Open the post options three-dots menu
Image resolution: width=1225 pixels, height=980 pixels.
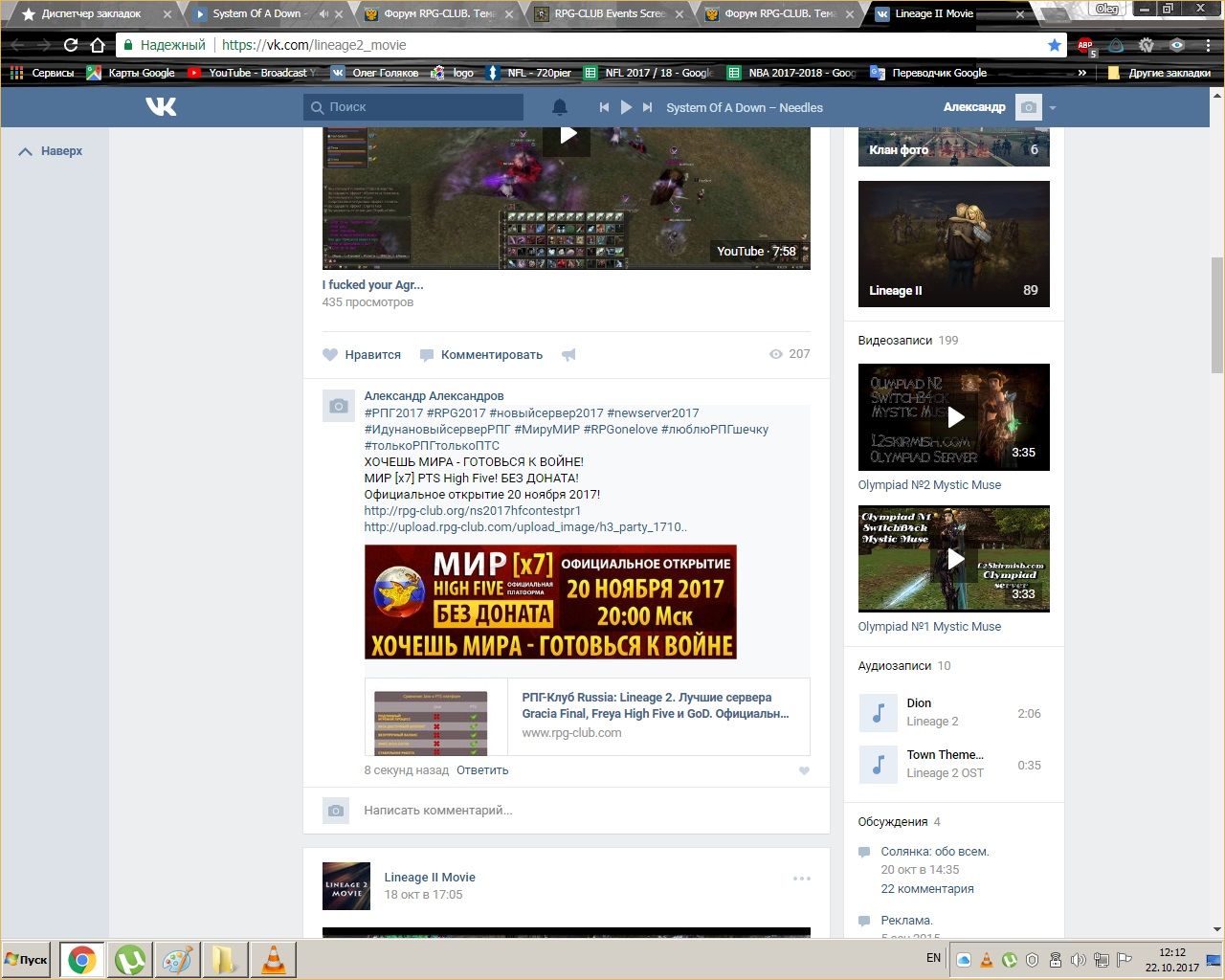click(x=802, y=878)
